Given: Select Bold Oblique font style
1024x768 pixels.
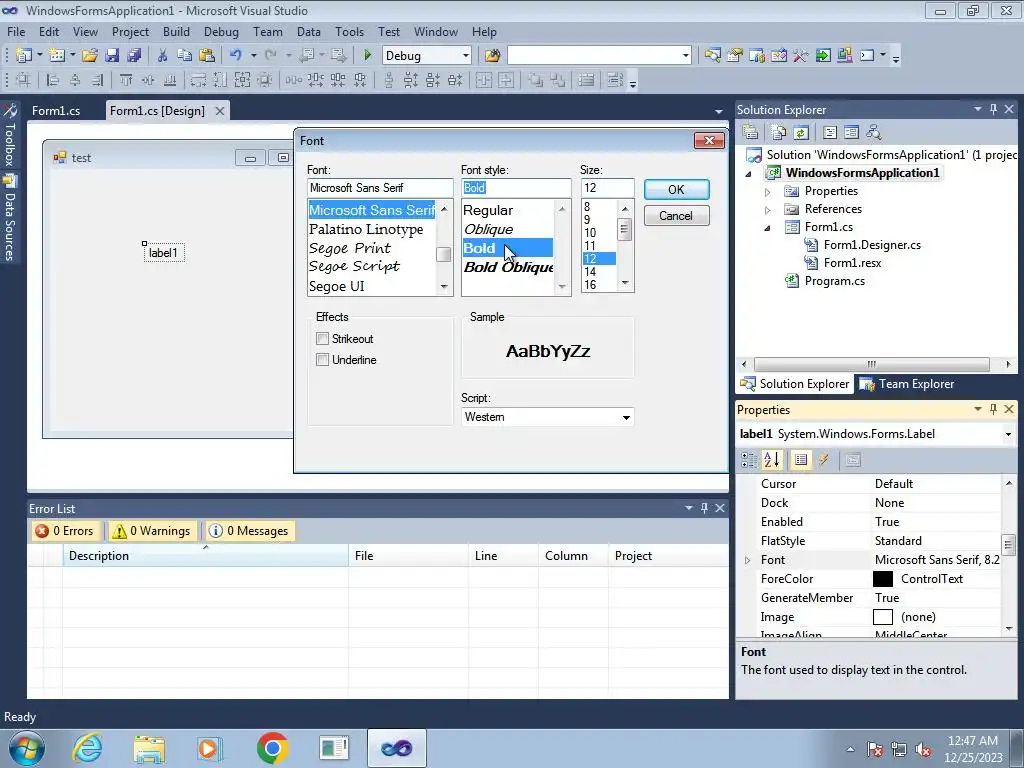Looking at the screenshot, I should coord(508,267).
